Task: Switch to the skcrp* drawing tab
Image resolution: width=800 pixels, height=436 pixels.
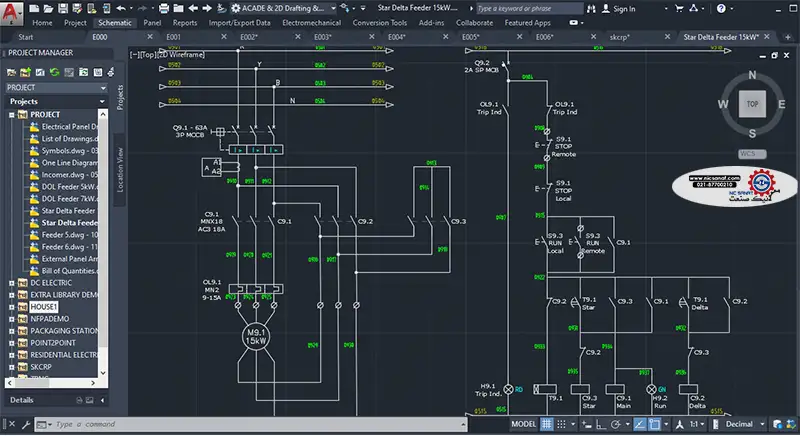Action: point(620,37)
